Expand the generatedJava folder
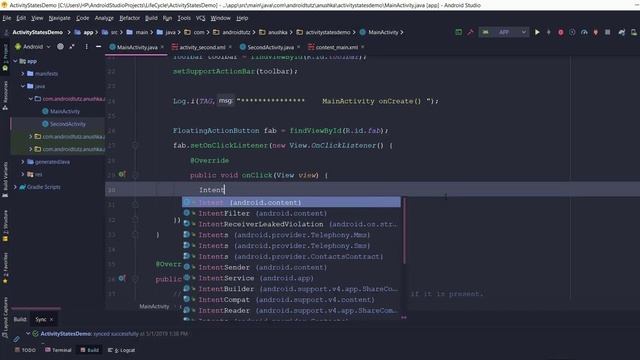 (x=23, y=162)
